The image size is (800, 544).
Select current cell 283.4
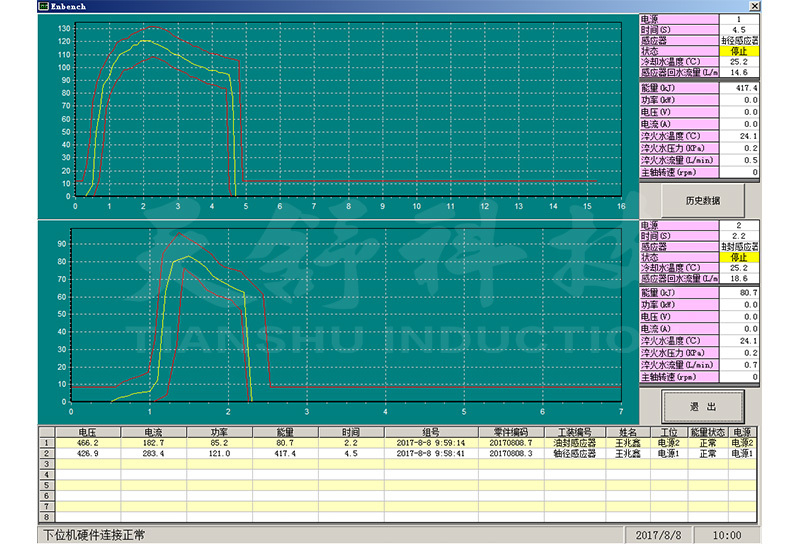(153, 453)
